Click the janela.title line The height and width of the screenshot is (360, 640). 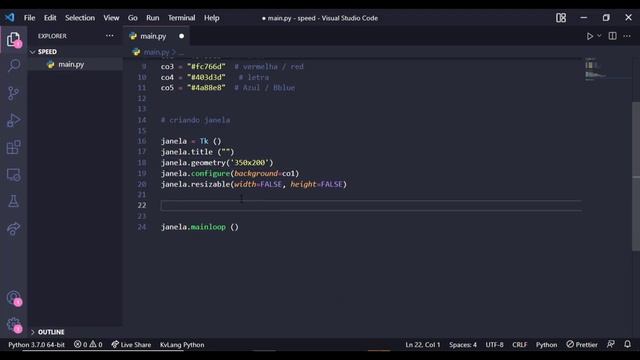coord(198,152)
